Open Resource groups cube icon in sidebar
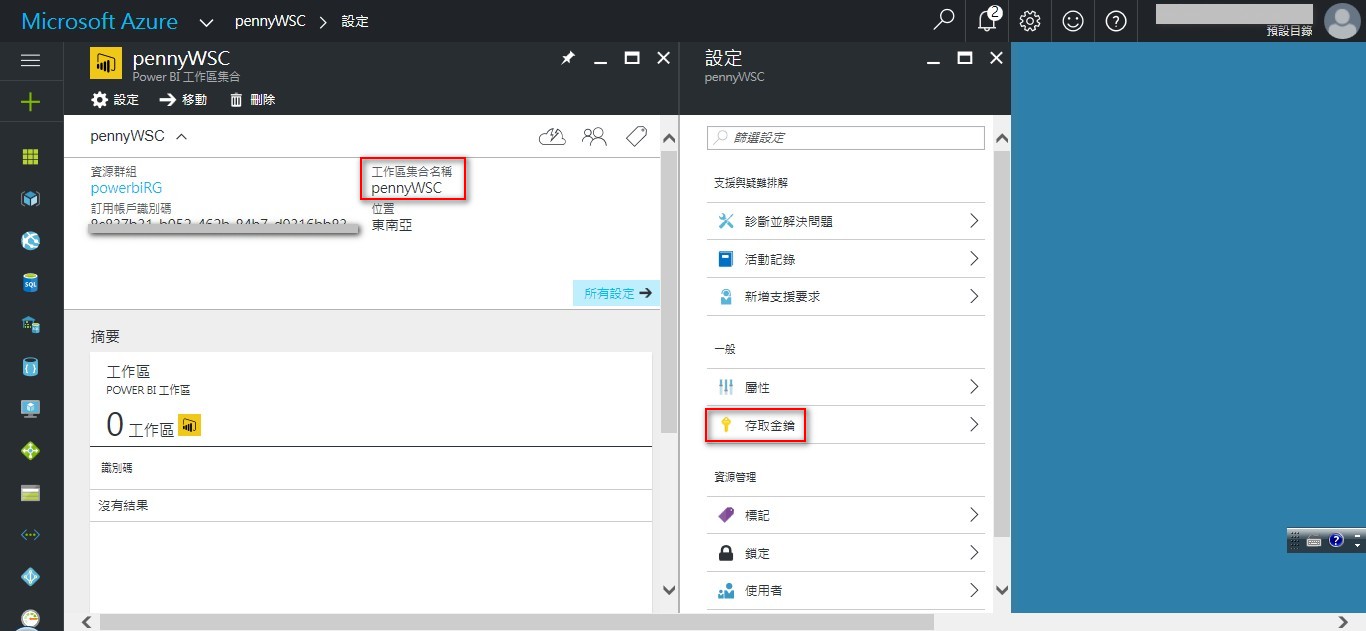This screenshot has height=631, width=1366. 30,199
